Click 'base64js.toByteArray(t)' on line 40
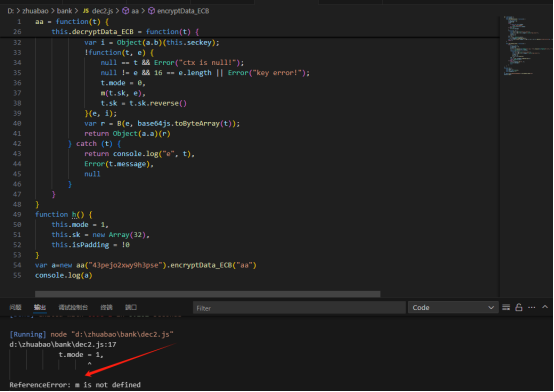Screen dimensions: 554x392 click(x=184, y=123)
